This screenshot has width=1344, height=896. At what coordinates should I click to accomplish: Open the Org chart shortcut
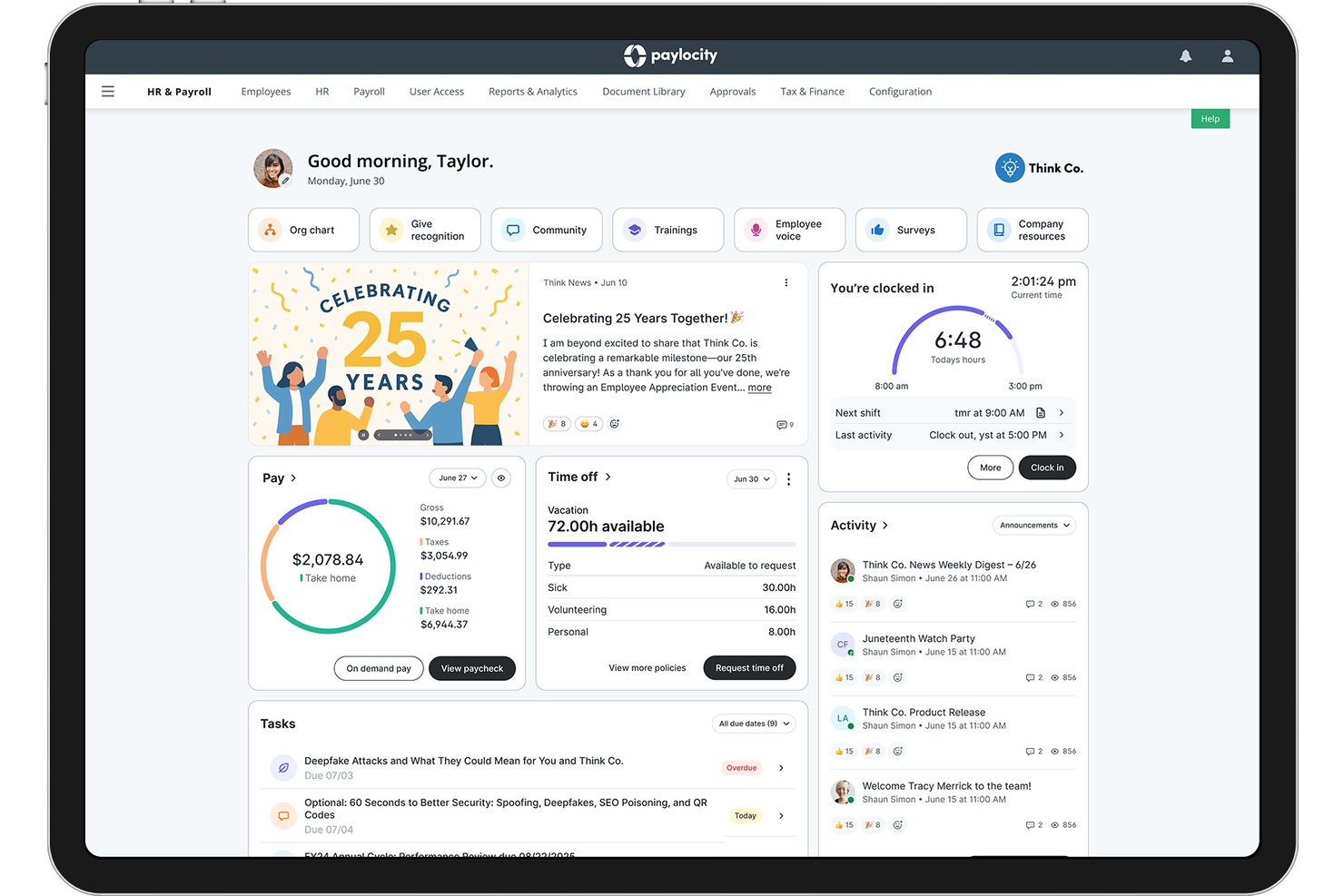pos(303,230)
